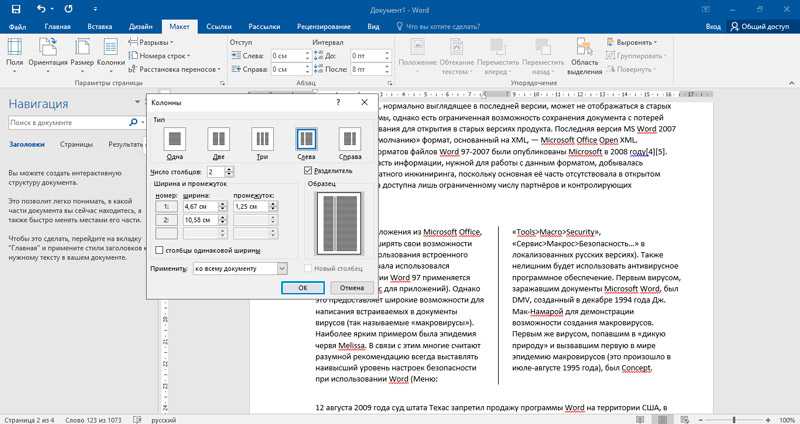This screenshot has width=800, height=424.
Task: Click the spelling check icon in status bar
Action: click(x=136, y=420)
